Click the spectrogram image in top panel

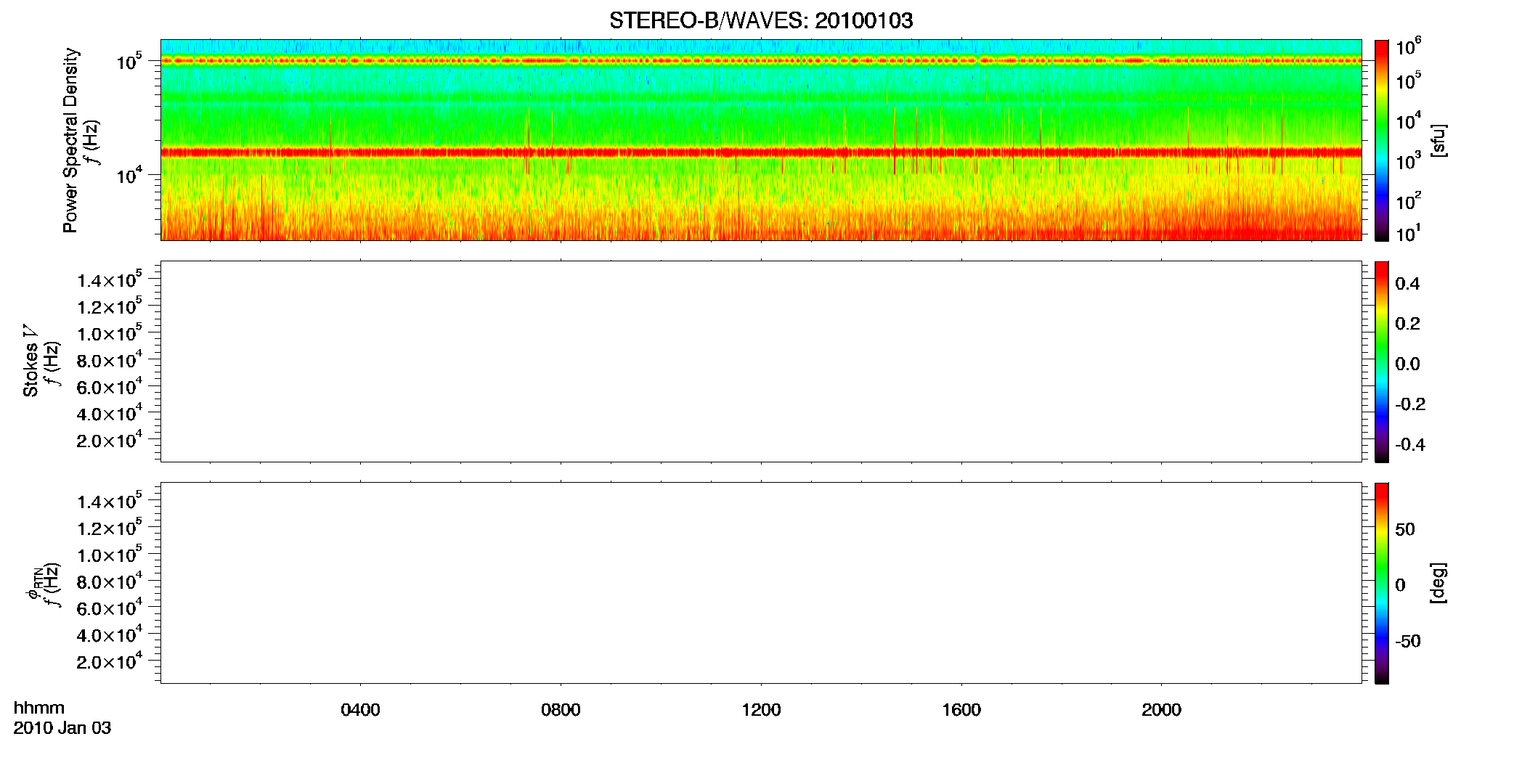[761, 140]
